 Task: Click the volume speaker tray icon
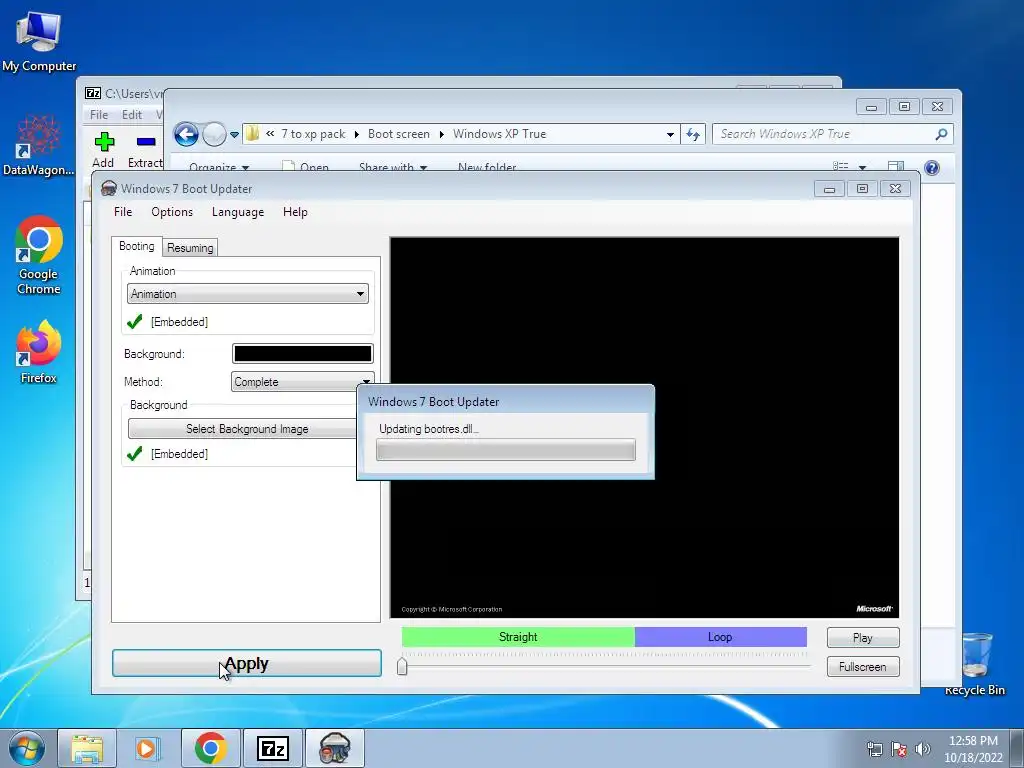[922, 750]
